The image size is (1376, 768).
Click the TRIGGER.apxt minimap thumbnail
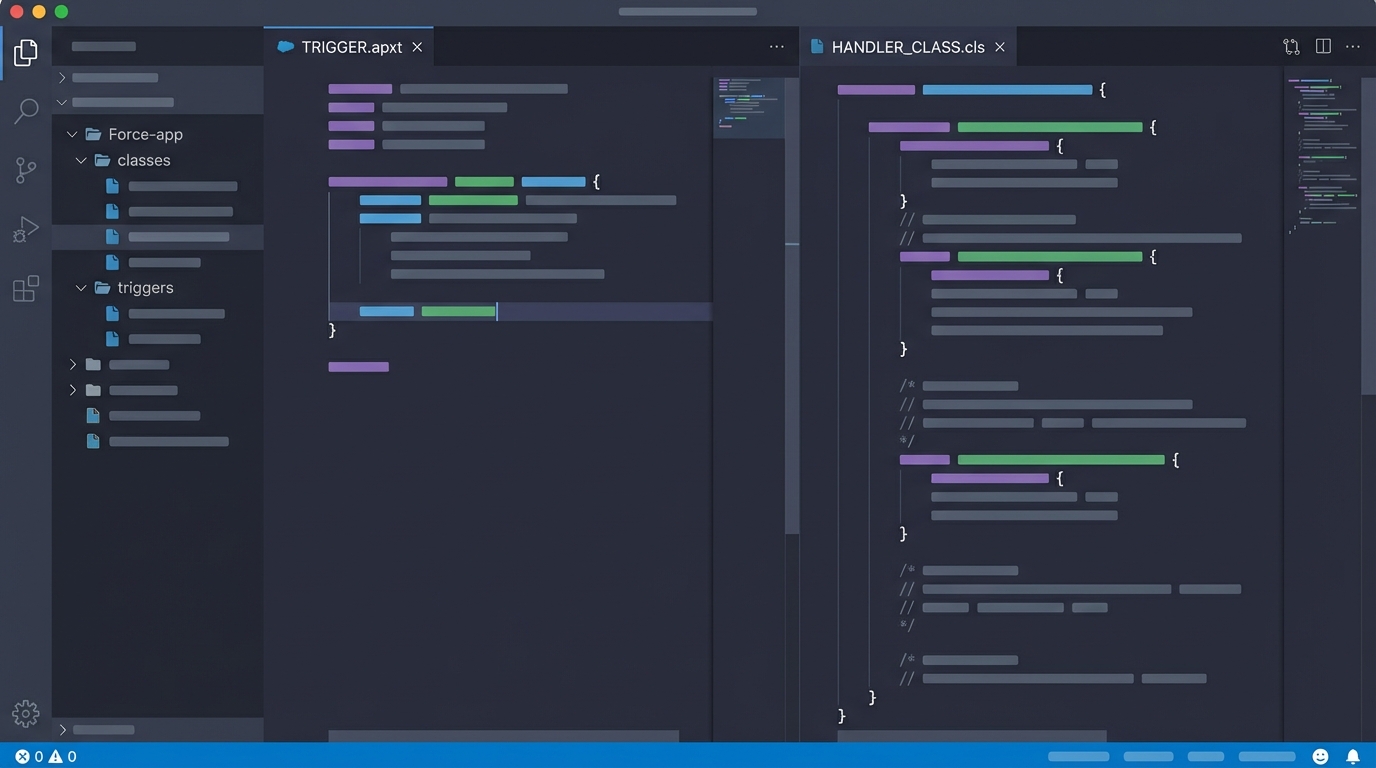pyautogui.click(x=751, y=107)
